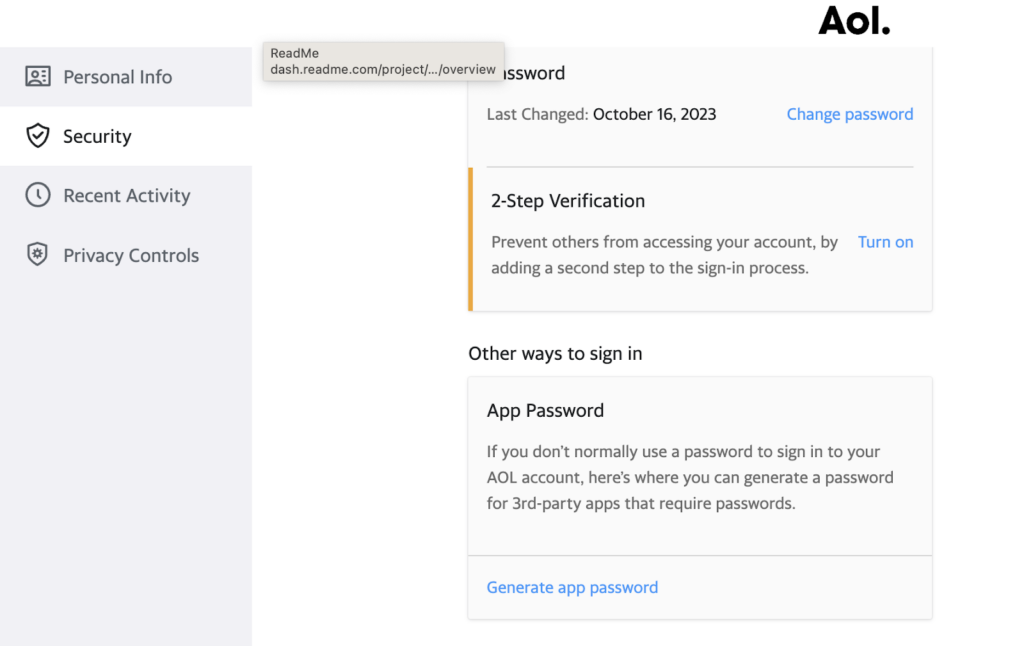Click the orange highlight bar beside 2-Step Verification
Image resolution: width=1024 pixels, height=646 pixels.
(x=470, y=237)
